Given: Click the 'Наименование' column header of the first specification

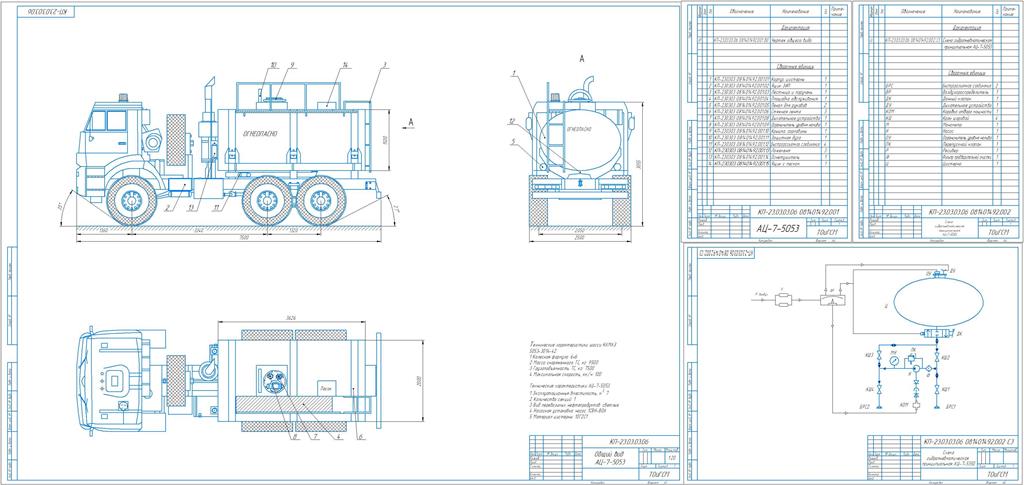Looking at the screenshot, I should click(797, 12).
